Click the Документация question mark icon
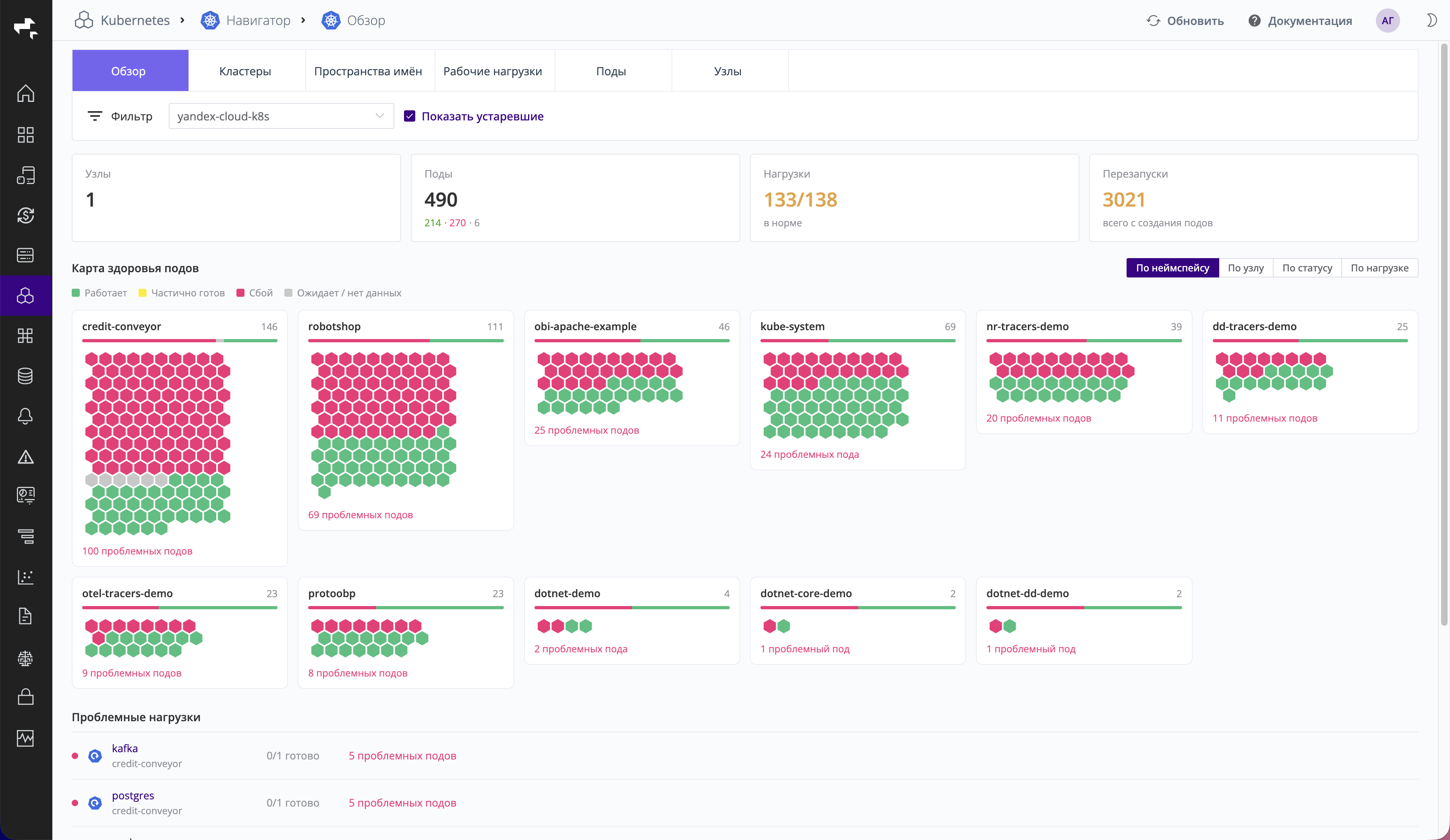The width and height of the screenshot is (1450, 840). pyautogui.click(x=1254, y=21)
